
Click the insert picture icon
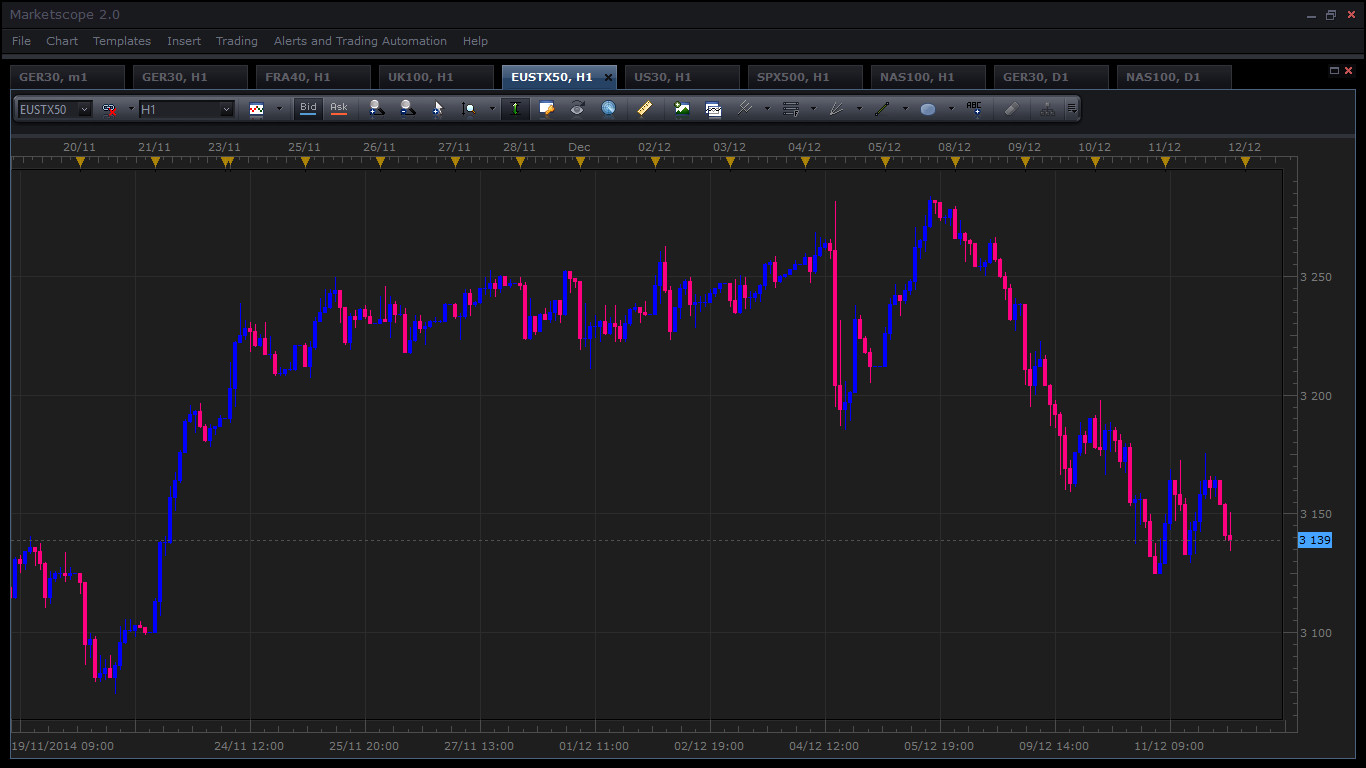[682, 108]
